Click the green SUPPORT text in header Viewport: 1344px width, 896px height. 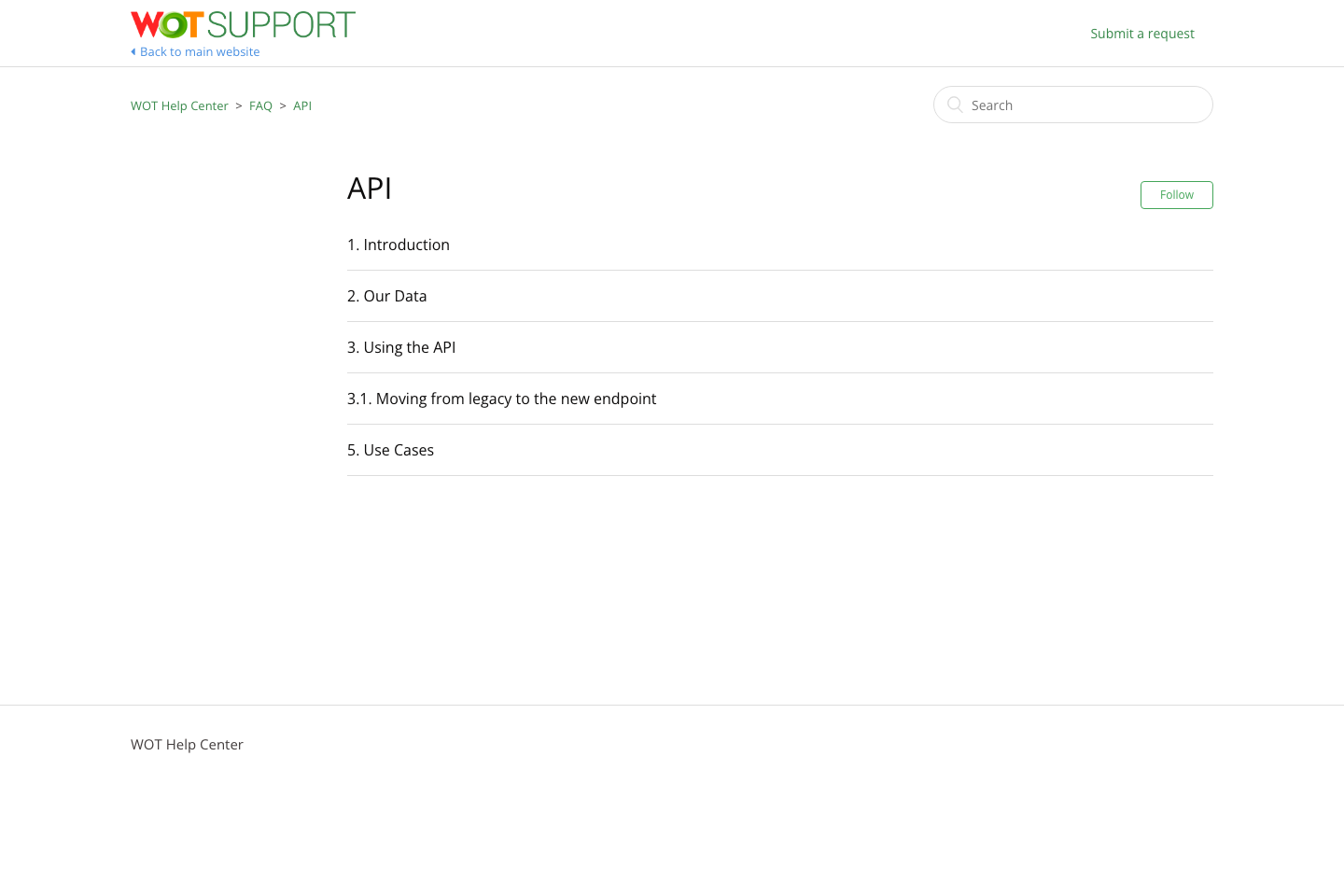pos(281,24)
